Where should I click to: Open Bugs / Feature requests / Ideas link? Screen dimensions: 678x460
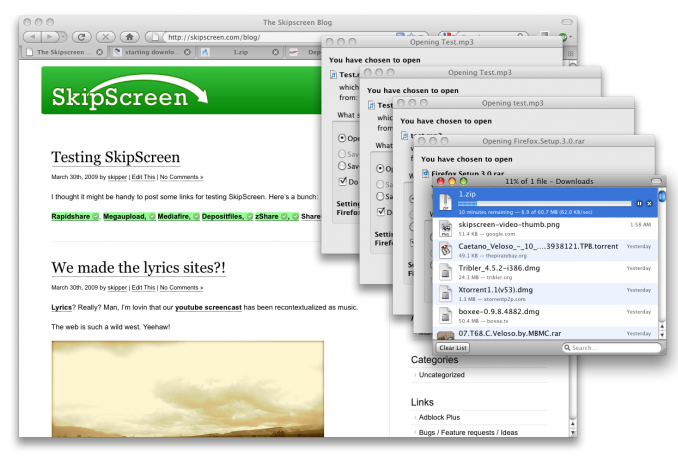click(x=468, y=432)
